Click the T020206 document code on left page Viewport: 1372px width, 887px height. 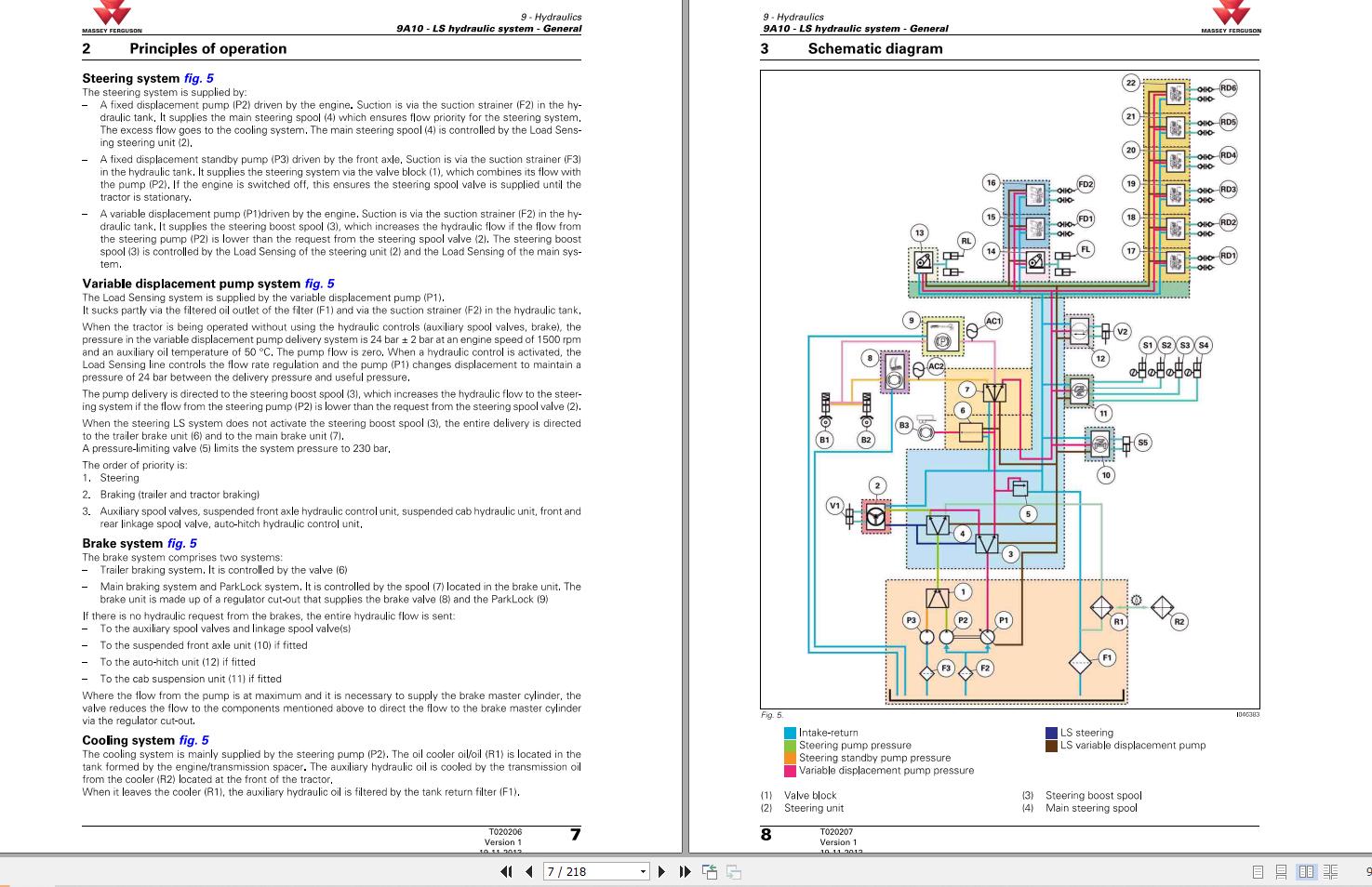[x=505, y=832]
